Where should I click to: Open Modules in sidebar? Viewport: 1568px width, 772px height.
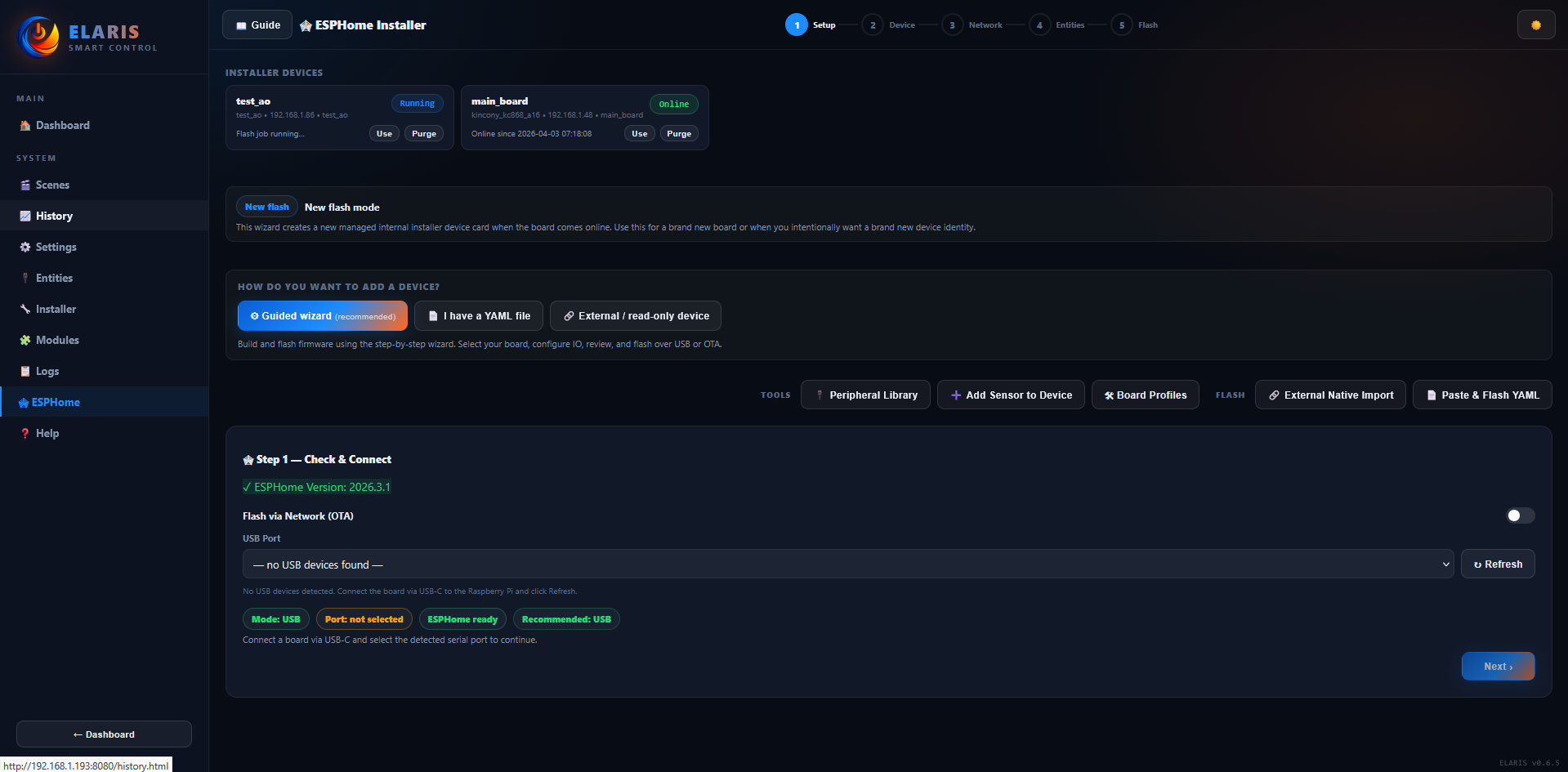(104, 340)
